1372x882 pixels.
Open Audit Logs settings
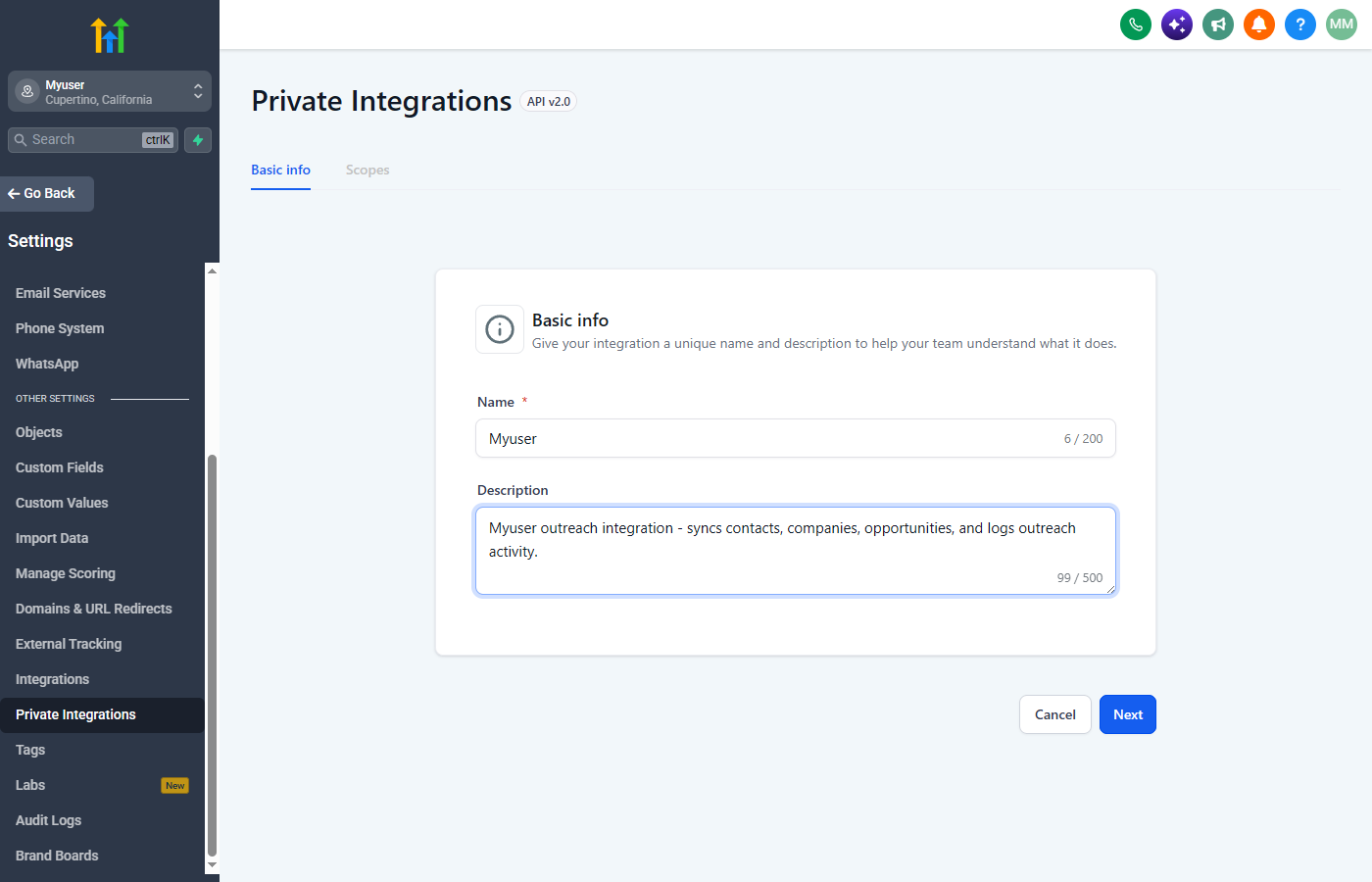[49, 820]
